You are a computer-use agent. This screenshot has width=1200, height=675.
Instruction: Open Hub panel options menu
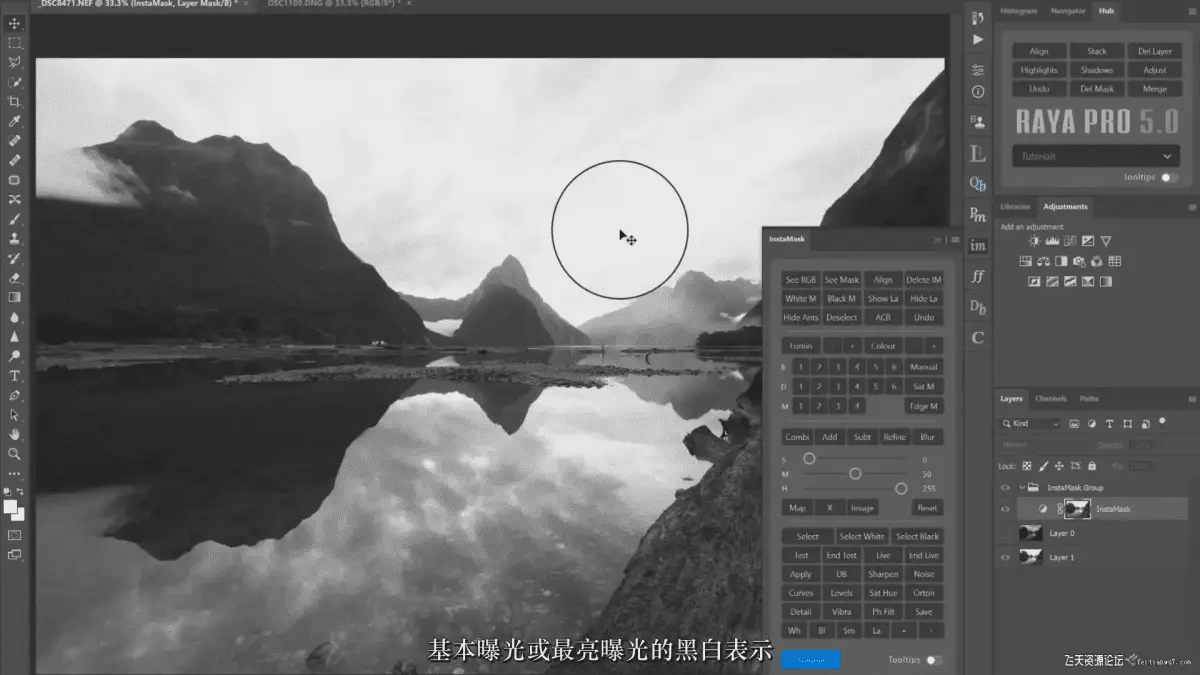point(1192,12)
